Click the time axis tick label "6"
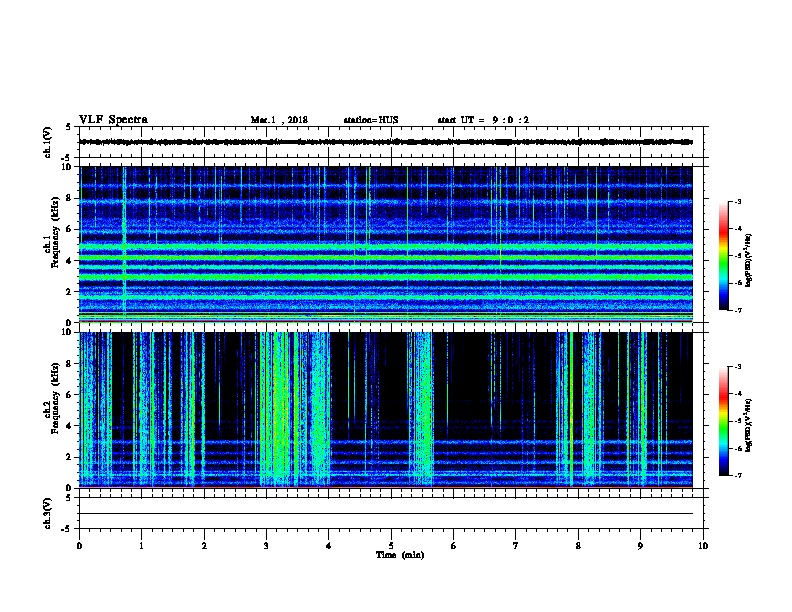This screenshot has height=612, width=792. pyautogui.click(x=454, y=545)
